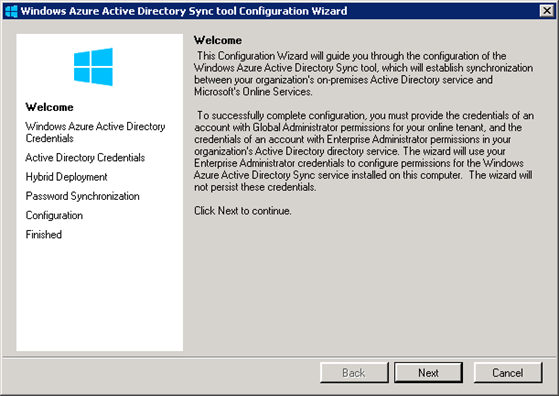
Task: Select the Password Synchronization step
Action: tap(82, 196)
